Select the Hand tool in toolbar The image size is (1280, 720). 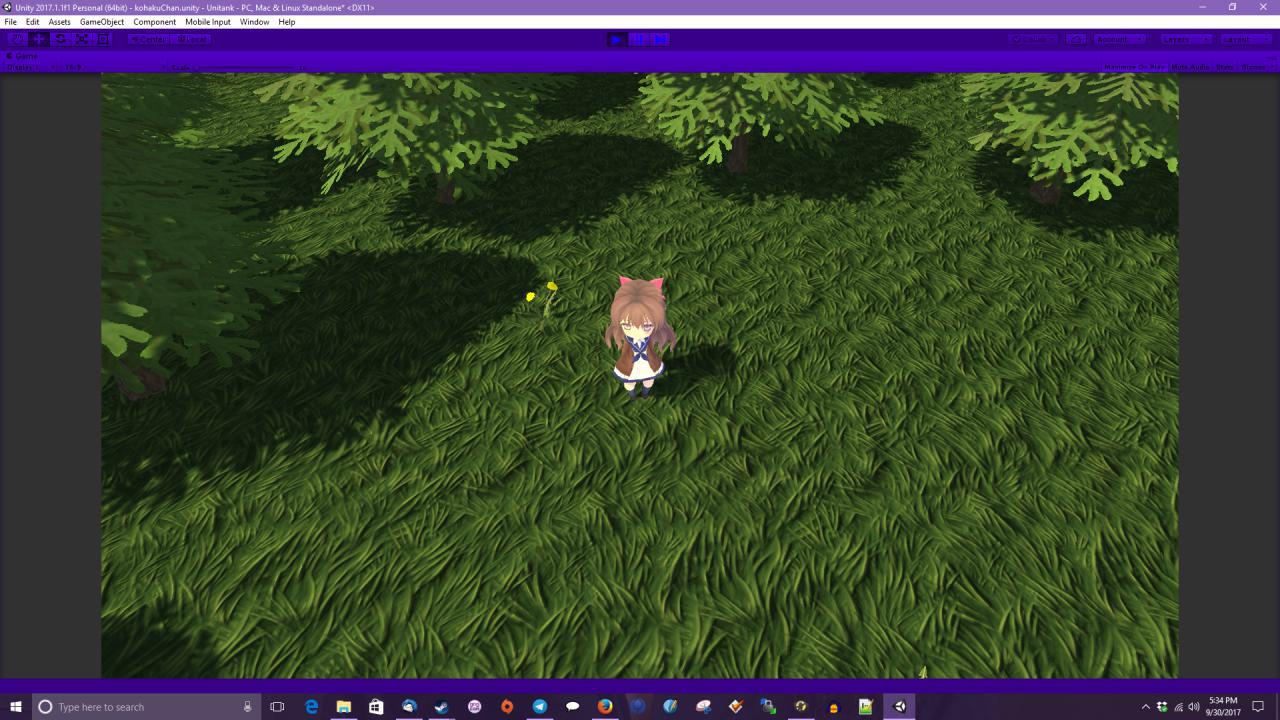18,39
